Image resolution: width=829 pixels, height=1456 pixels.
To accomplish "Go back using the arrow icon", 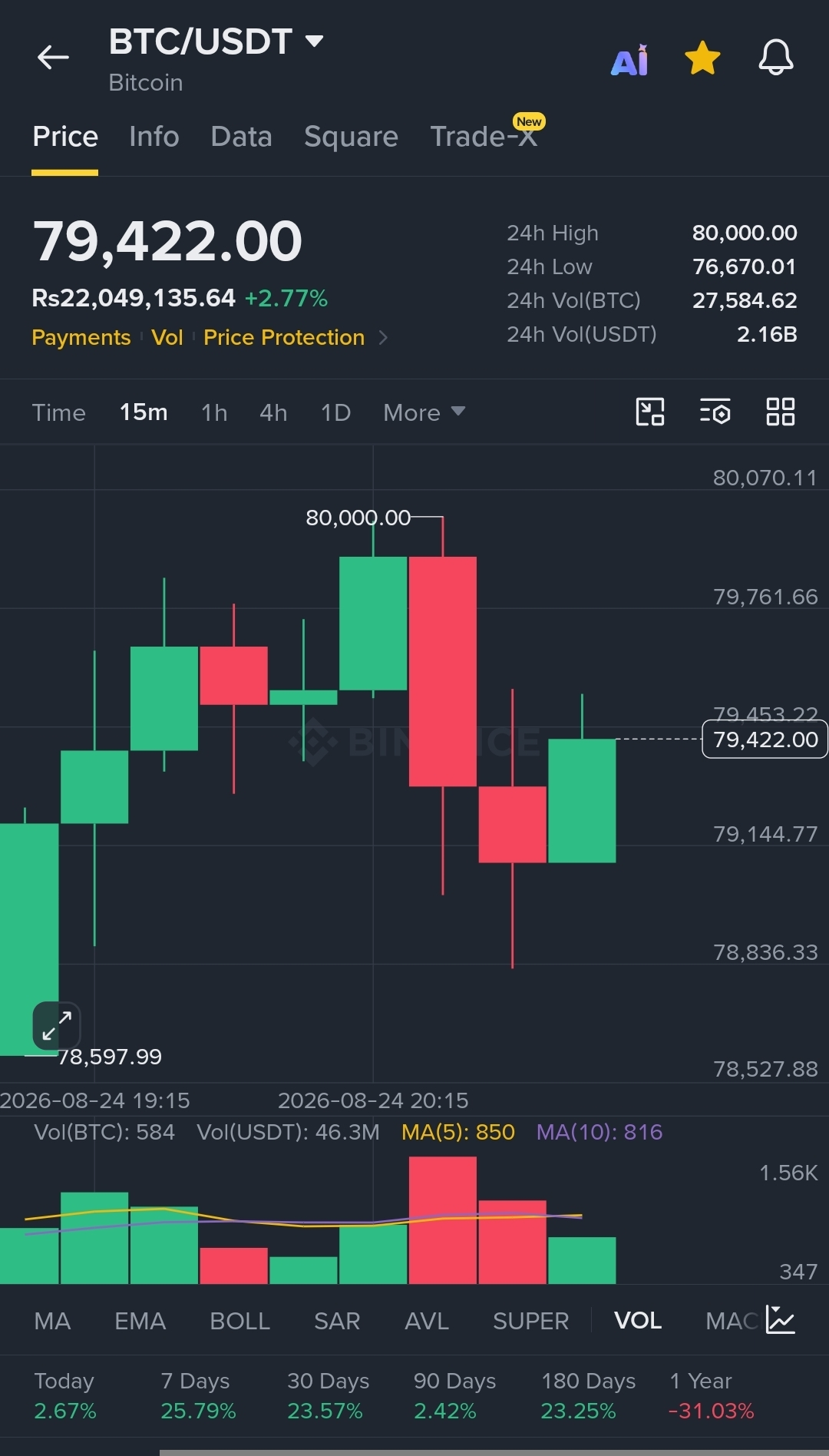I will [53, 57].
